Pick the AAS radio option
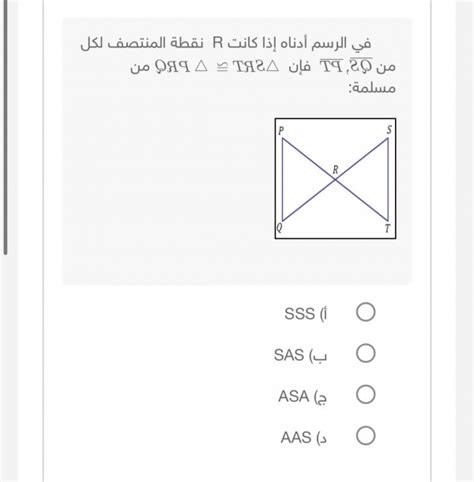This screenshot has width=474, height=482. (x=366, y=436)
